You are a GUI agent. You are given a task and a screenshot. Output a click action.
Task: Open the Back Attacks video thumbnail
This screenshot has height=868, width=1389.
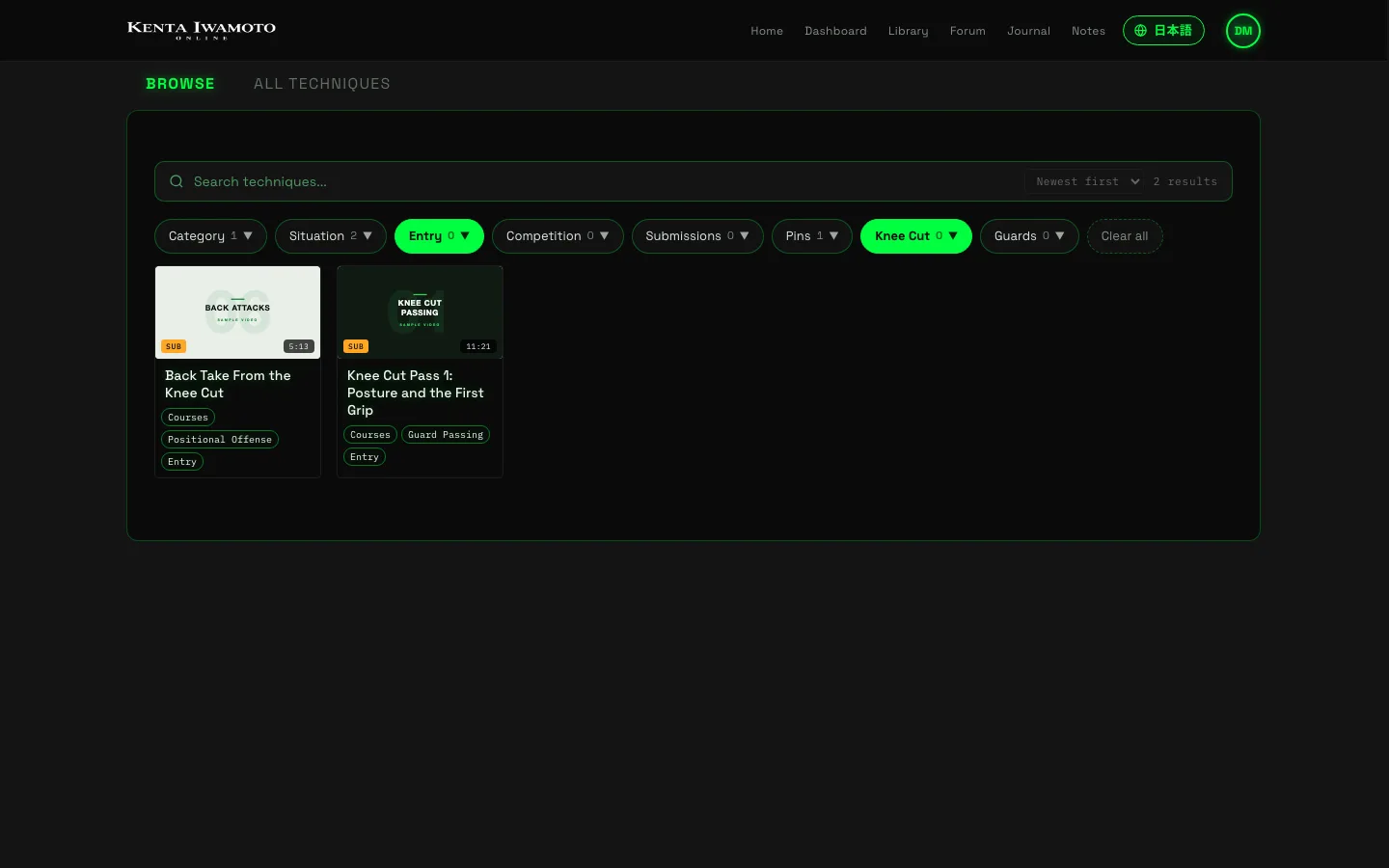coord(237,312)
